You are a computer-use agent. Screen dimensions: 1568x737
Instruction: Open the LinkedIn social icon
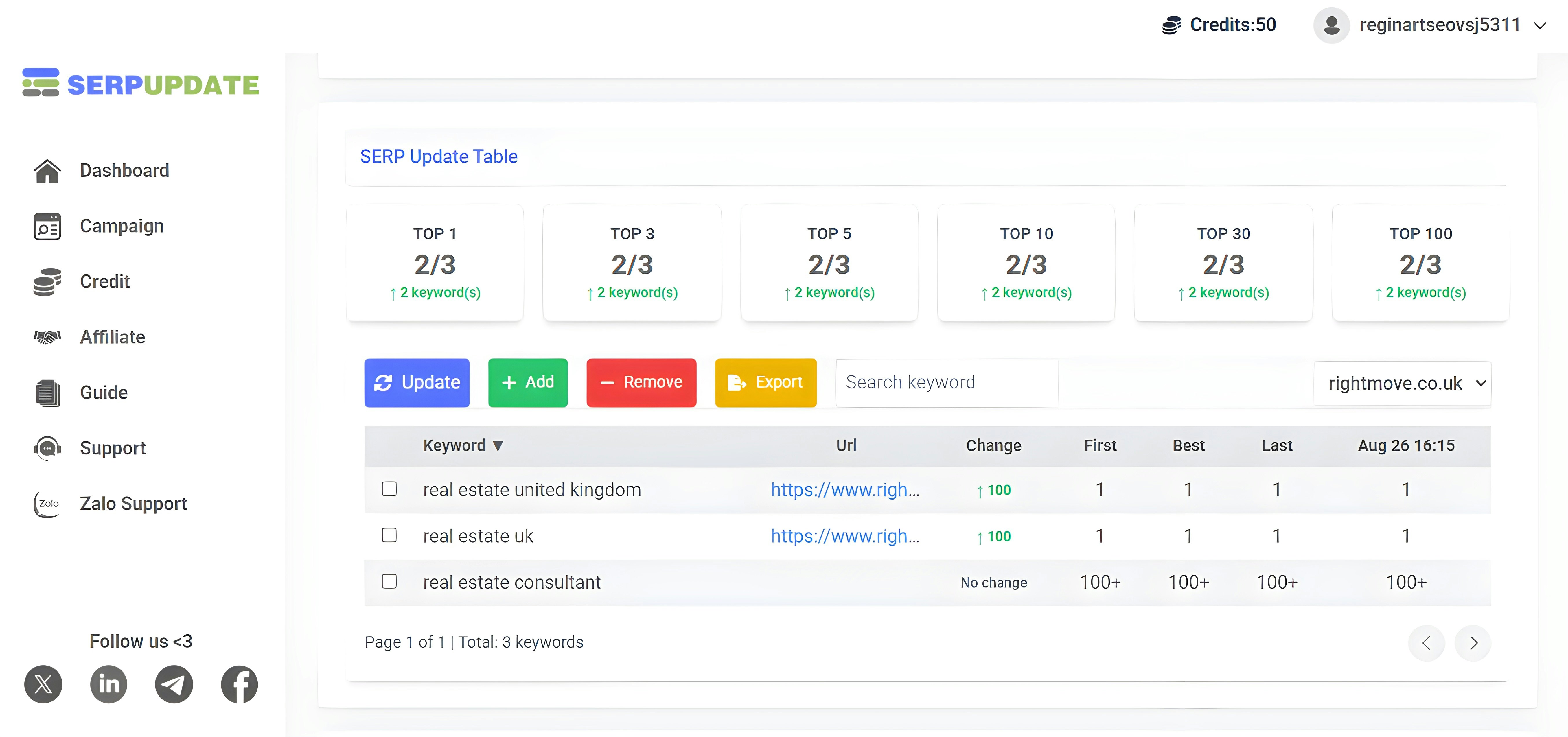pos(108,684)
